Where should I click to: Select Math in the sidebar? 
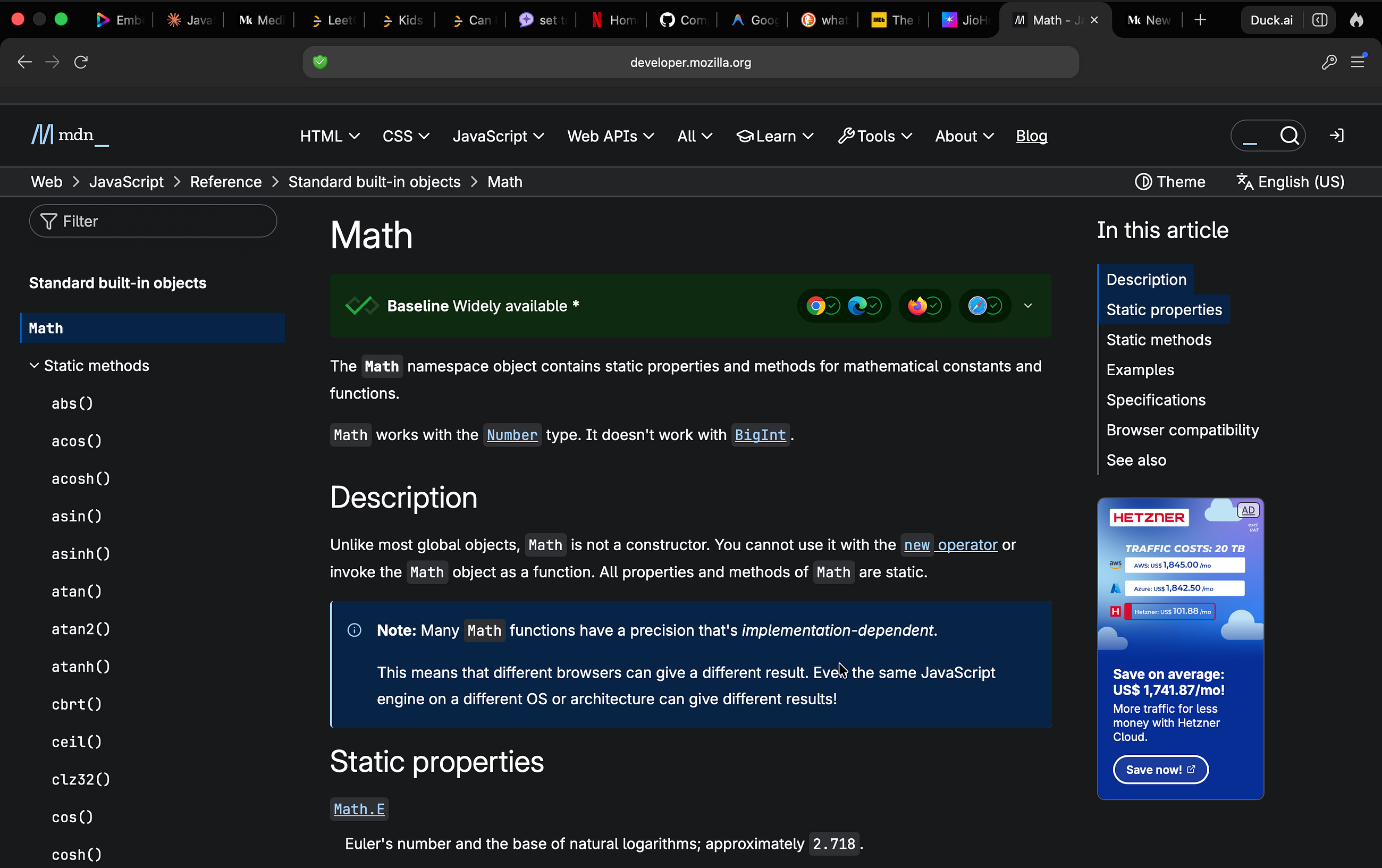[x=153, y=328]
